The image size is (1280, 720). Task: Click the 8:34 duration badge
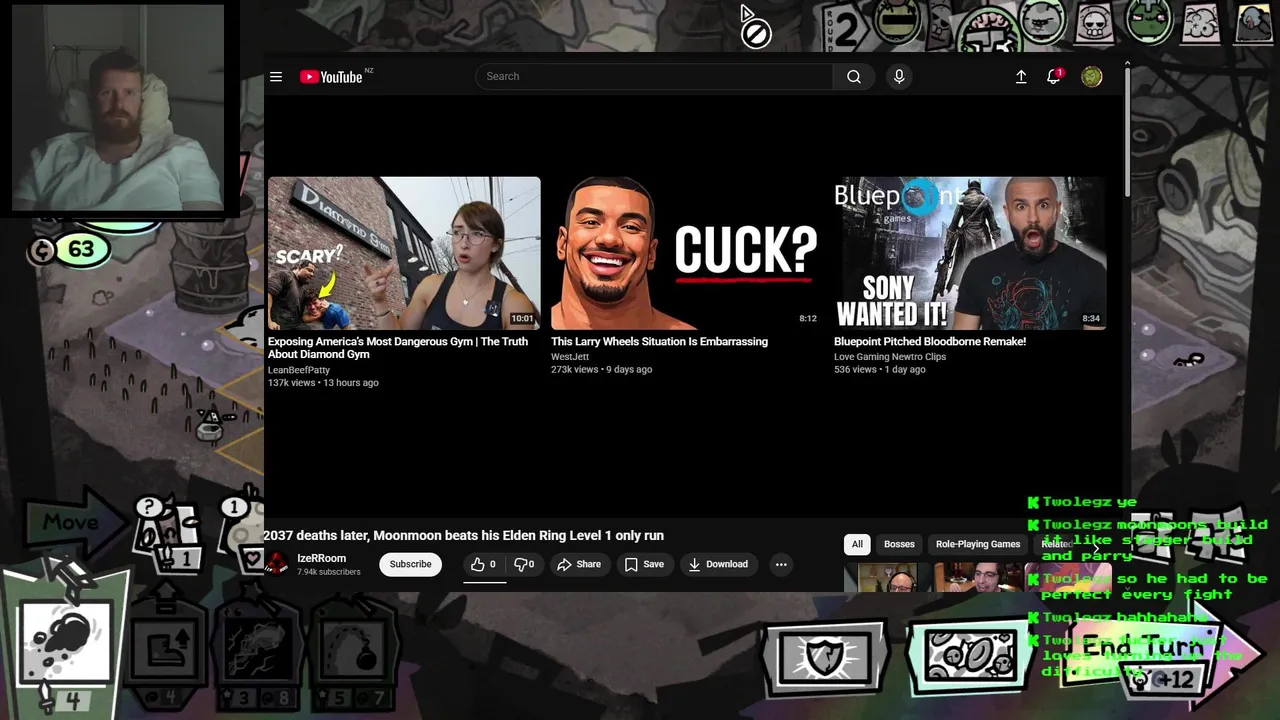pyautogui.click(x=1091, y=319)
